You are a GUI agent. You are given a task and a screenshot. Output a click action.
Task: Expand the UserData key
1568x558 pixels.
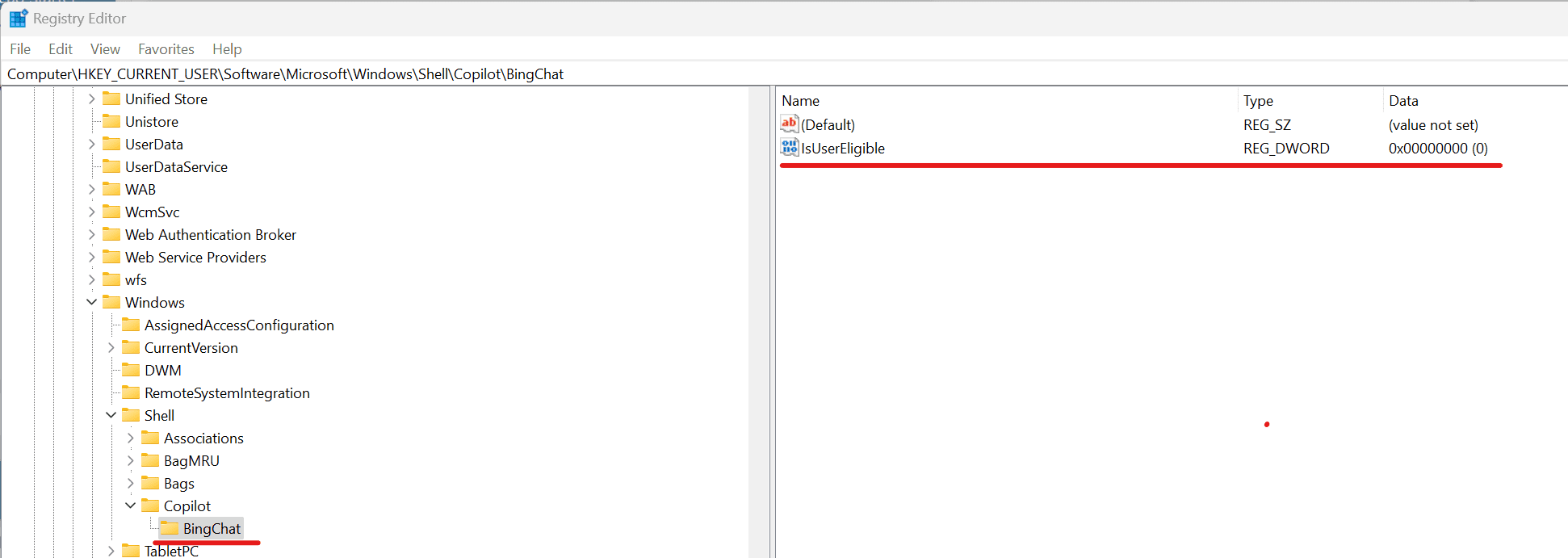pos(91,145)
